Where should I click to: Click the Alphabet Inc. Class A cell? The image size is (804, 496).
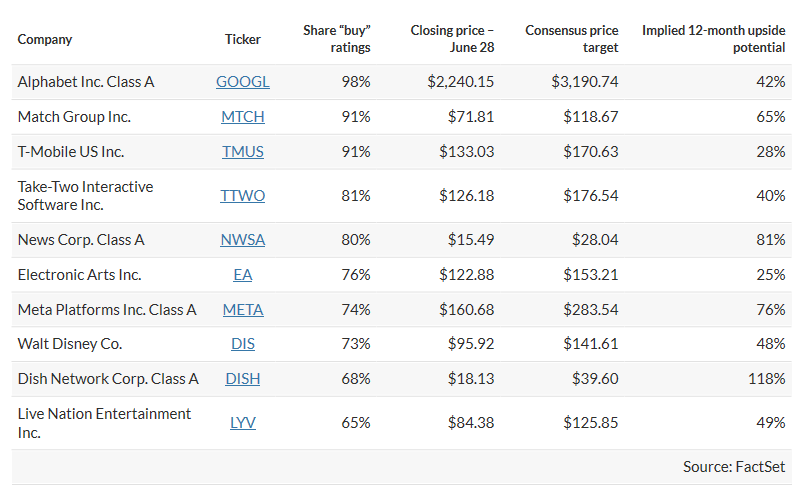click(x=86, y=82)
